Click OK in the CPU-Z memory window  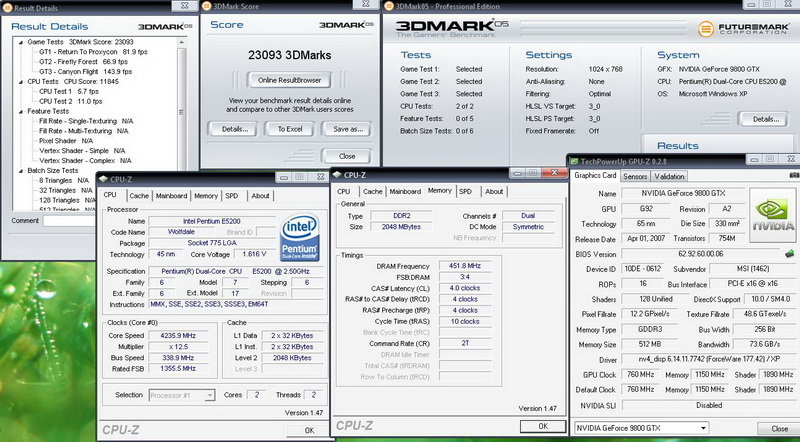[x=543, y=426]
